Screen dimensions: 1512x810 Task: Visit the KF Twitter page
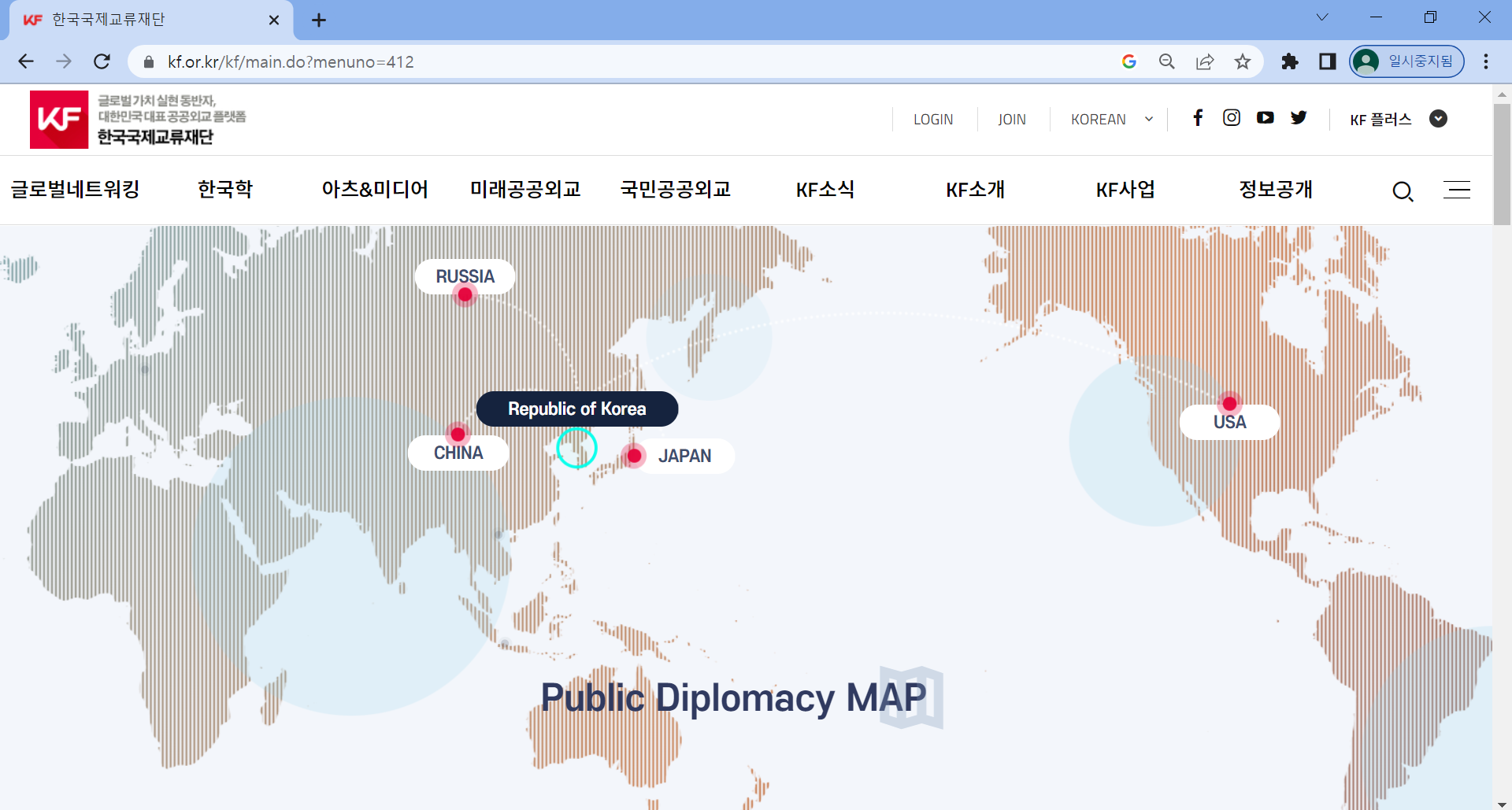(x=1299, y=118)
